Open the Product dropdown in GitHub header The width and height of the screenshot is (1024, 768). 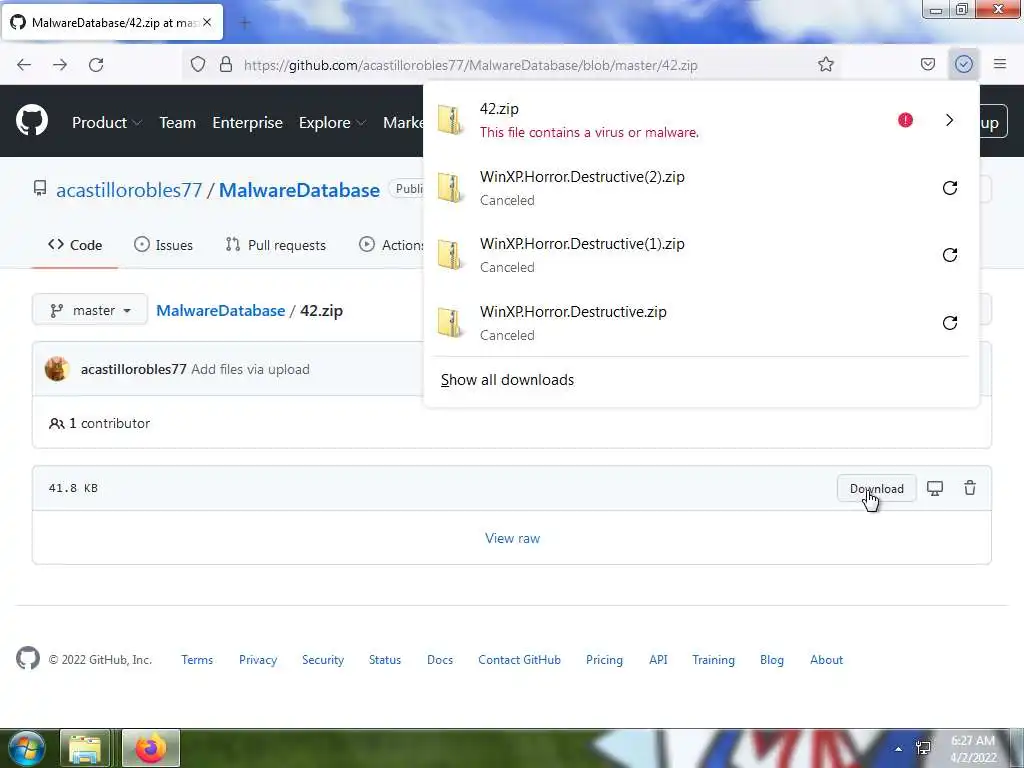tap(106, 123)
